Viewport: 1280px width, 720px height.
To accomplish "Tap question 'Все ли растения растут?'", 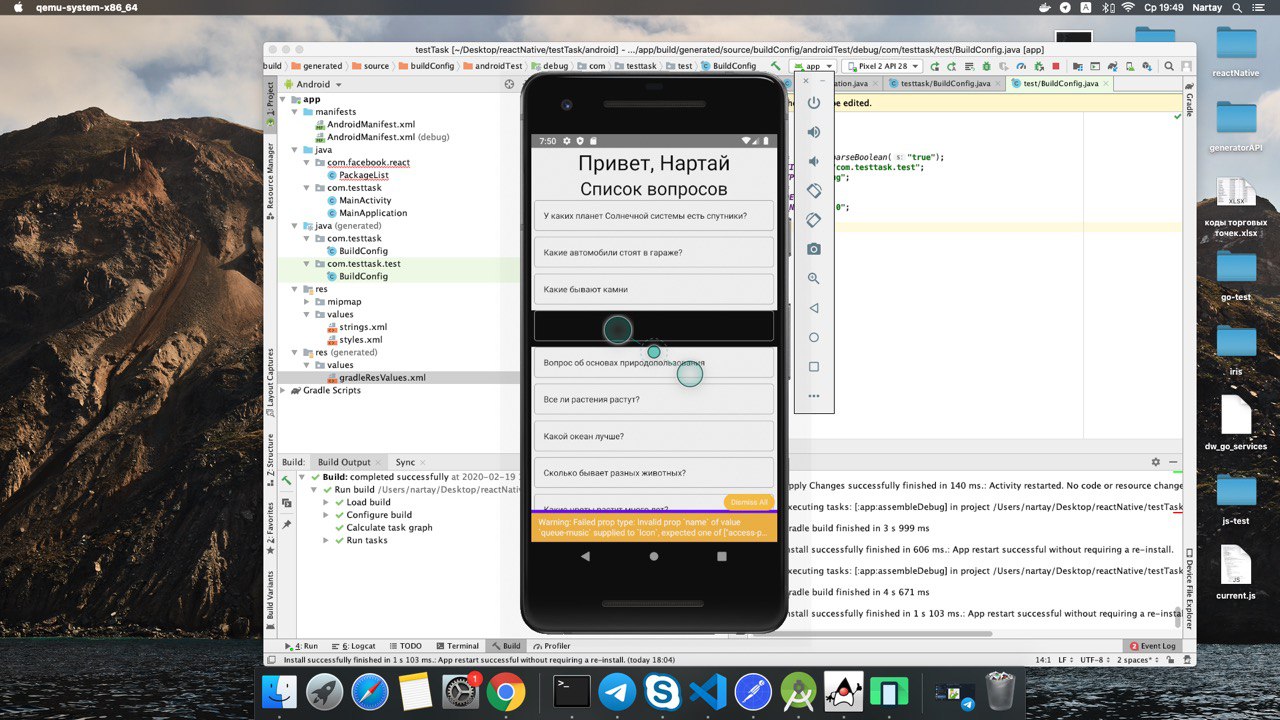I will (x=654, y=399).
